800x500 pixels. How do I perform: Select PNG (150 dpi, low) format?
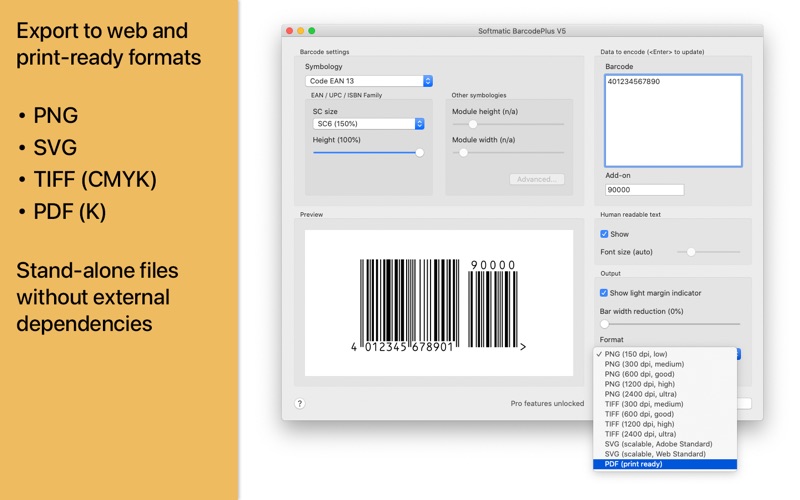(665, 354)
